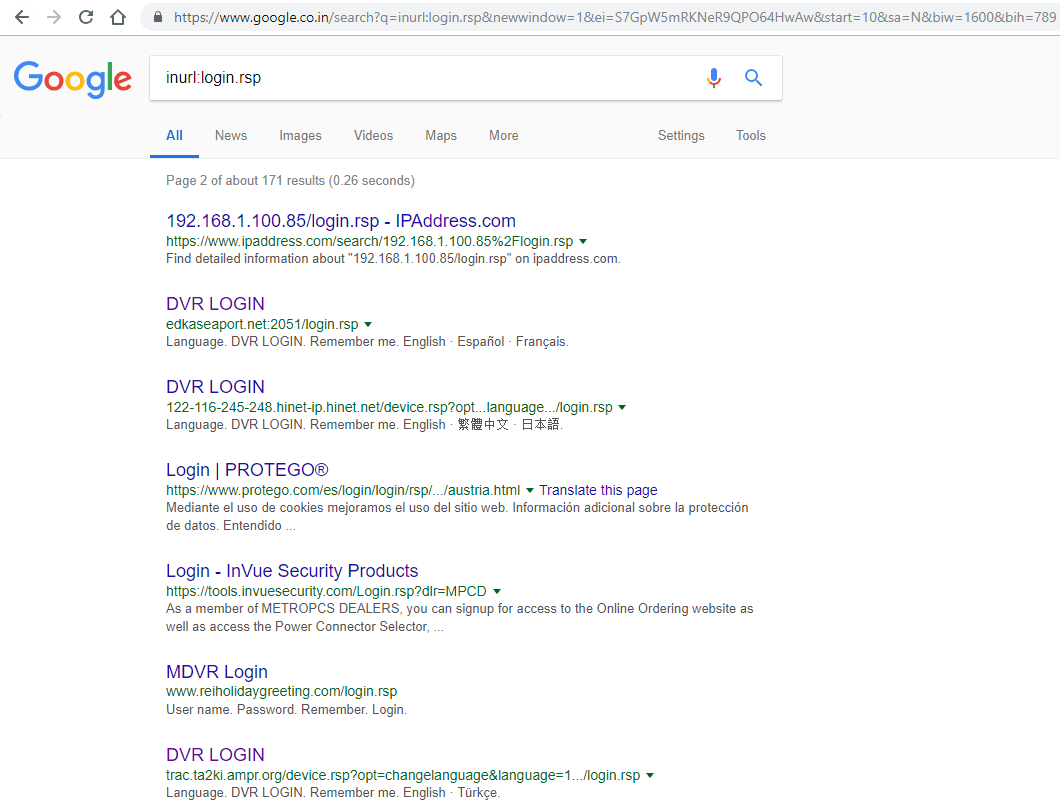Click snippet 'User name. Password. Remember. Login.'
Screen dimensions: 1060x804
tap(286, 709)
